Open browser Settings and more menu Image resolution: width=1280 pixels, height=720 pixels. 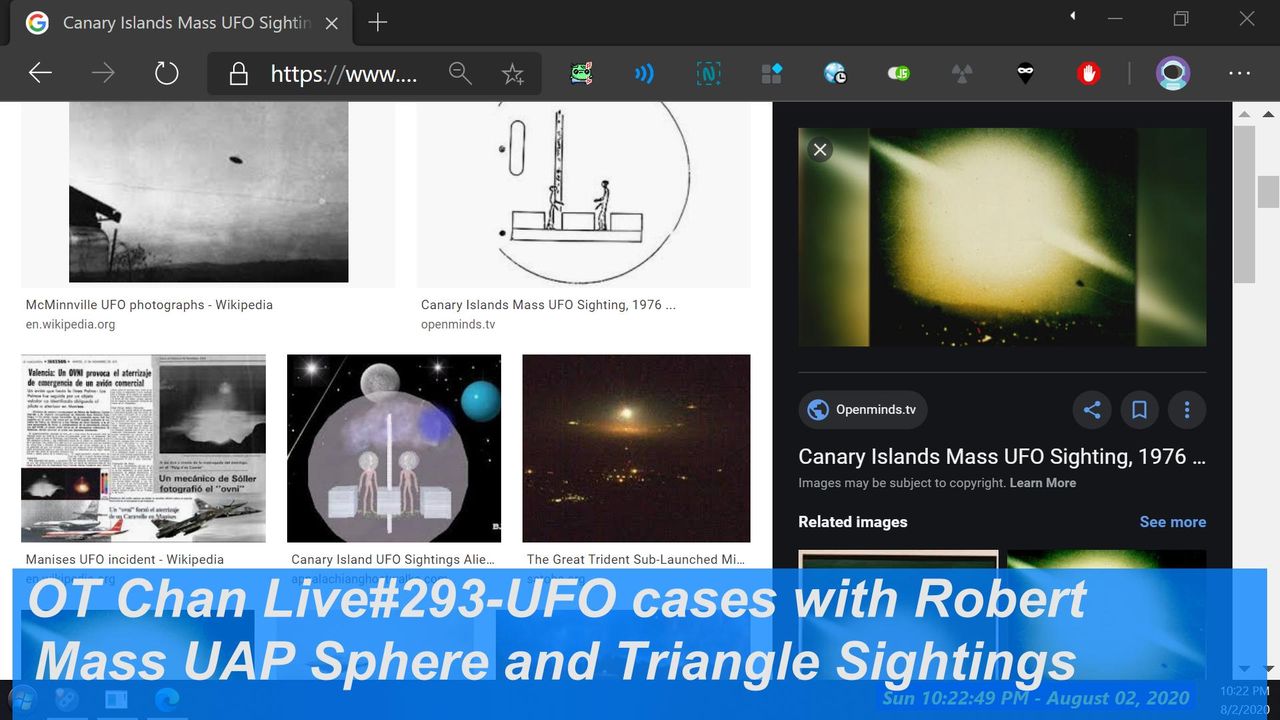pos(1240,73)
